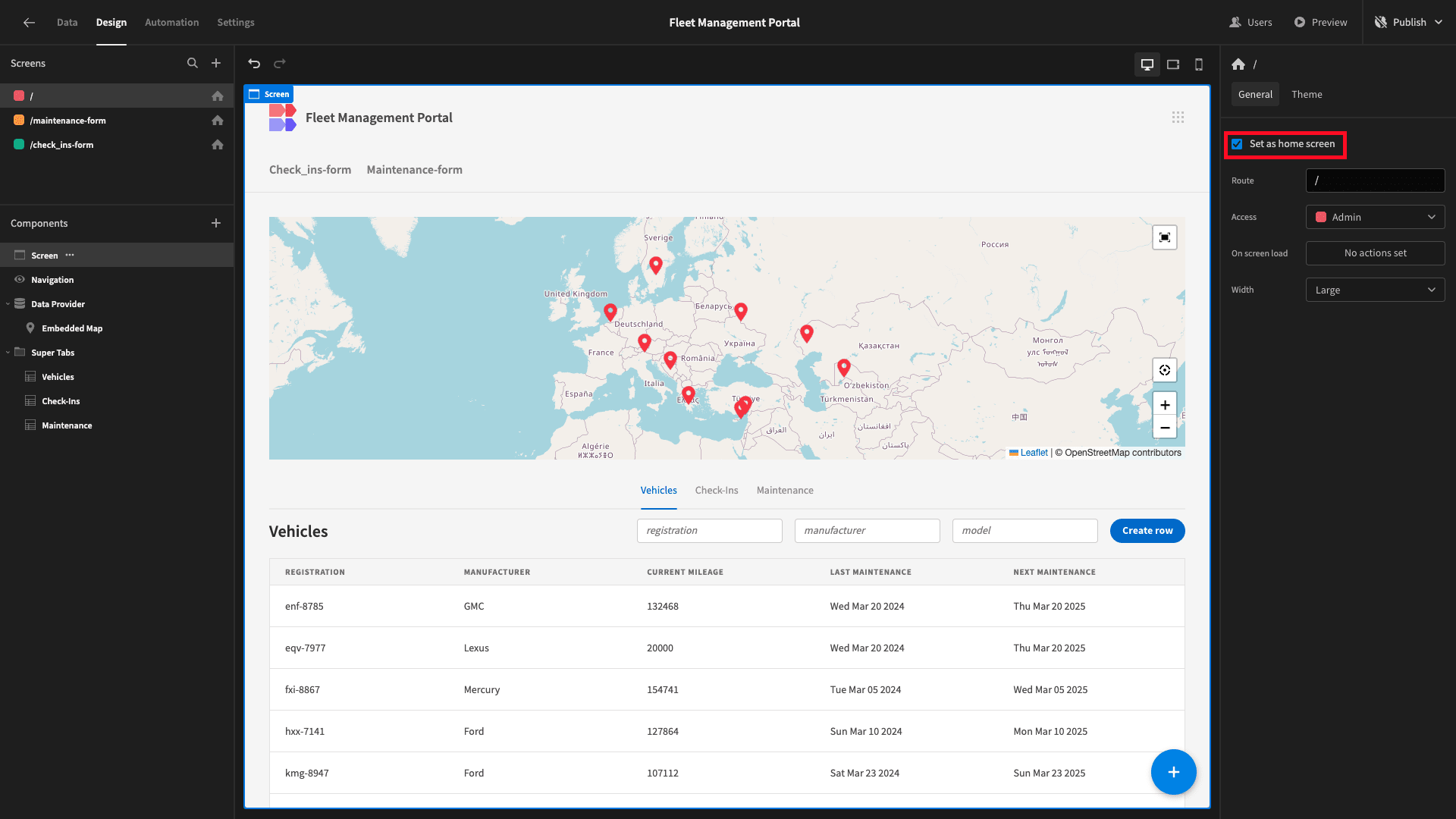Open the Access Admin dropdown
The image size is (1456, 819).
[1375, 217]
